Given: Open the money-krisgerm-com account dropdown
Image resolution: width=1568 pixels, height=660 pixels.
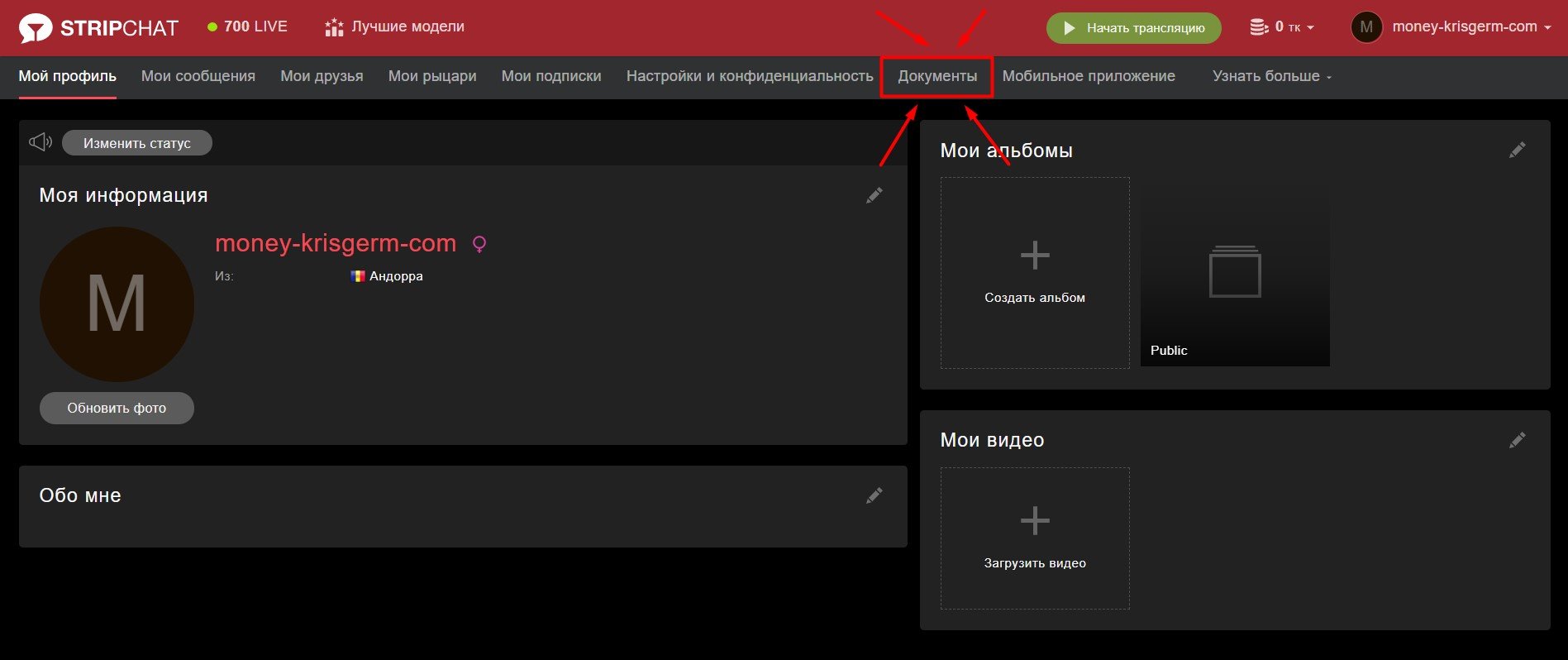Looking at the screenshot, I should pos(1470,26).
